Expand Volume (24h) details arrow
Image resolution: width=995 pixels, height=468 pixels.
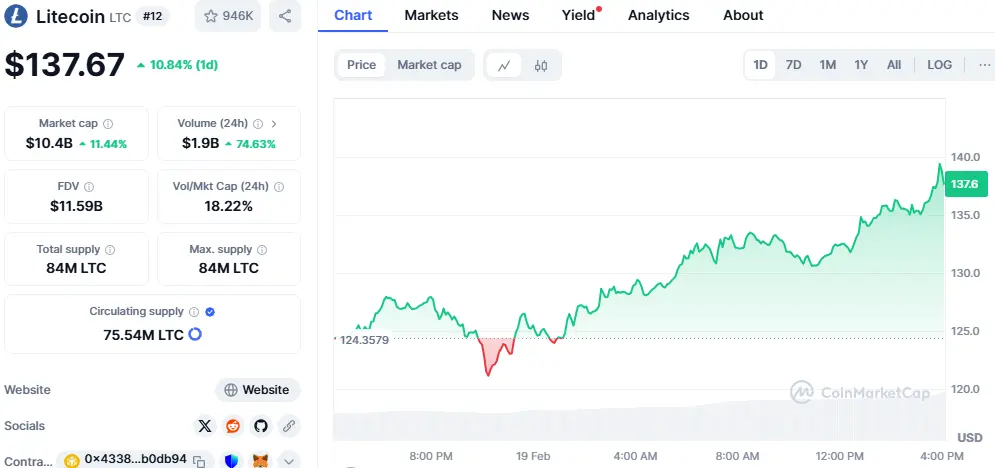[274, 123]
